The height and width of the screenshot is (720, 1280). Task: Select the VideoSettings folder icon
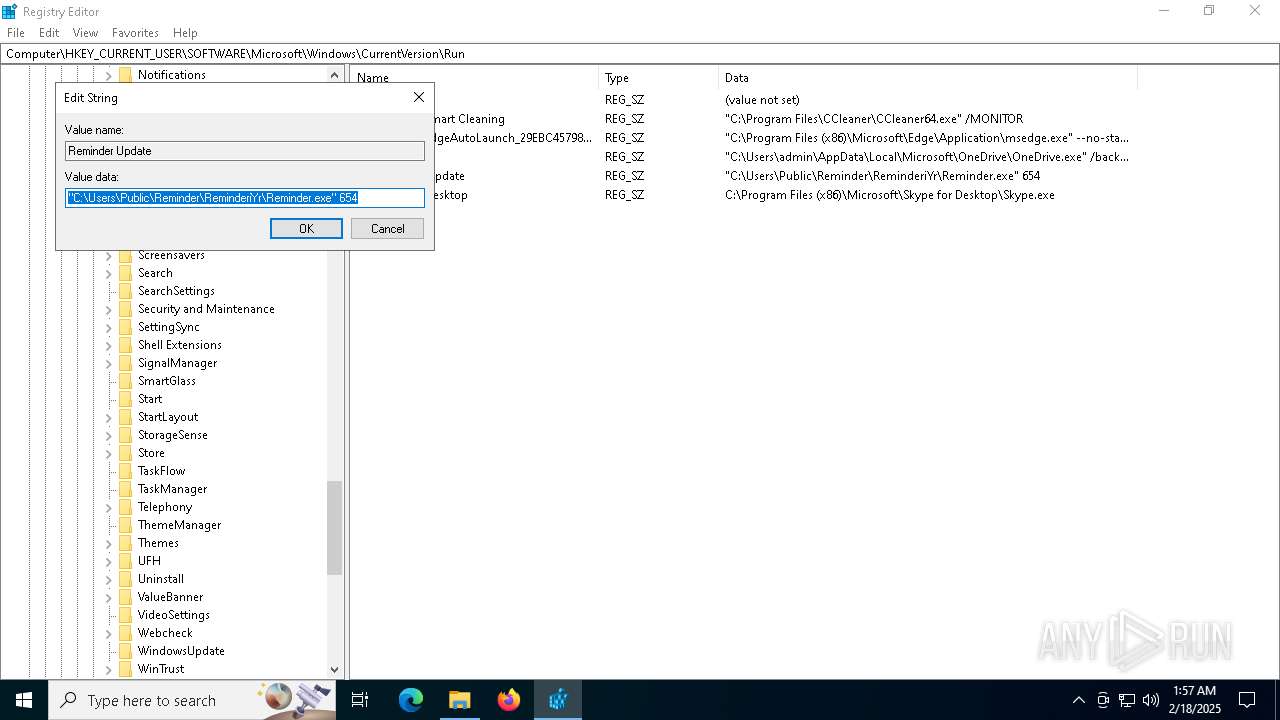click(125, 615)
